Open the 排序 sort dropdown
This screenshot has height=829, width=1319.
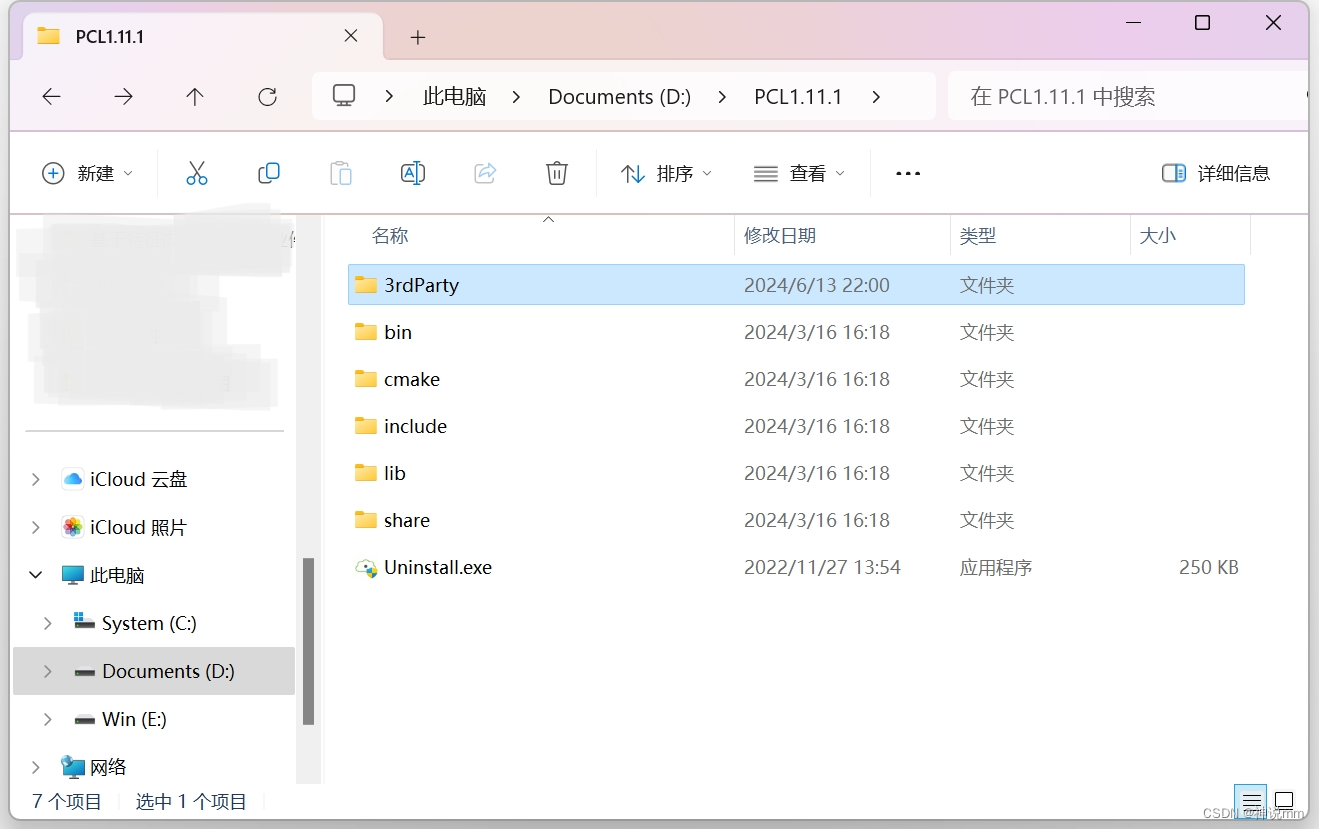coord(666,173)
